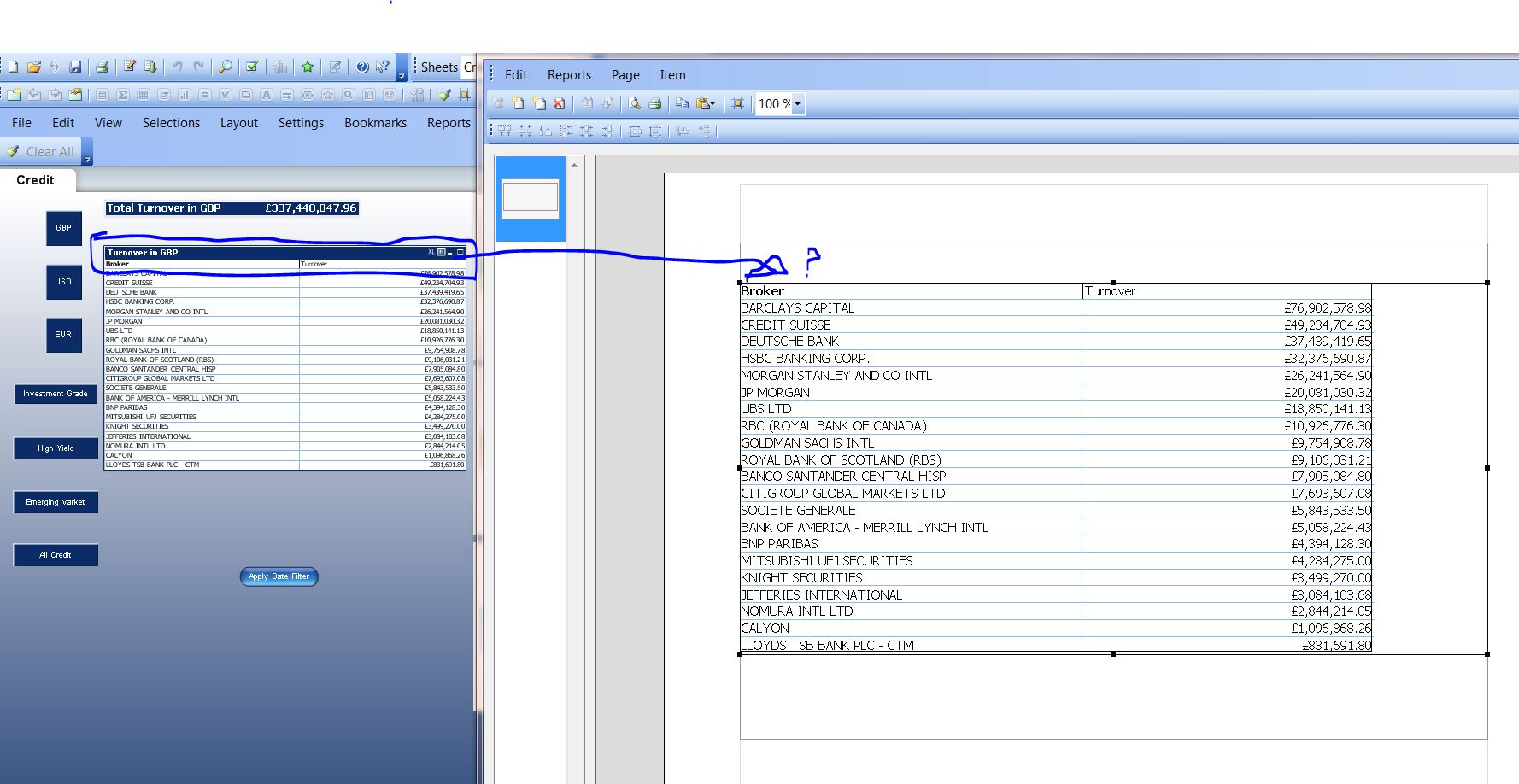Save the document using the floppy disk icon
The width and height of the screenshot is (1519, 784).
[75, 67]
